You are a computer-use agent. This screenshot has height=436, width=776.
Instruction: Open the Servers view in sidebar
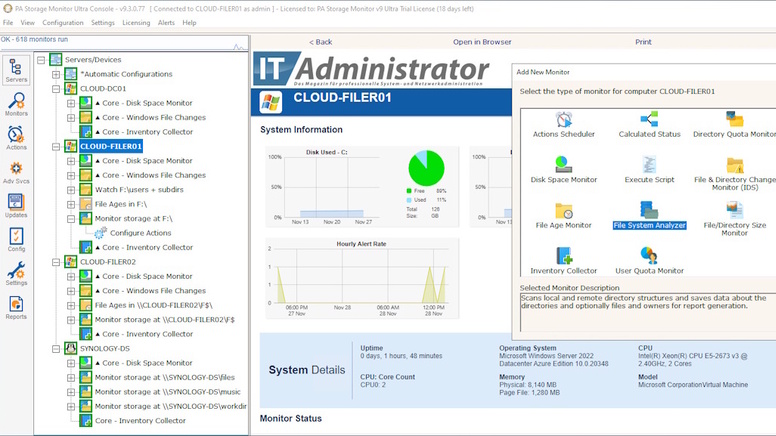click(16, 68)
